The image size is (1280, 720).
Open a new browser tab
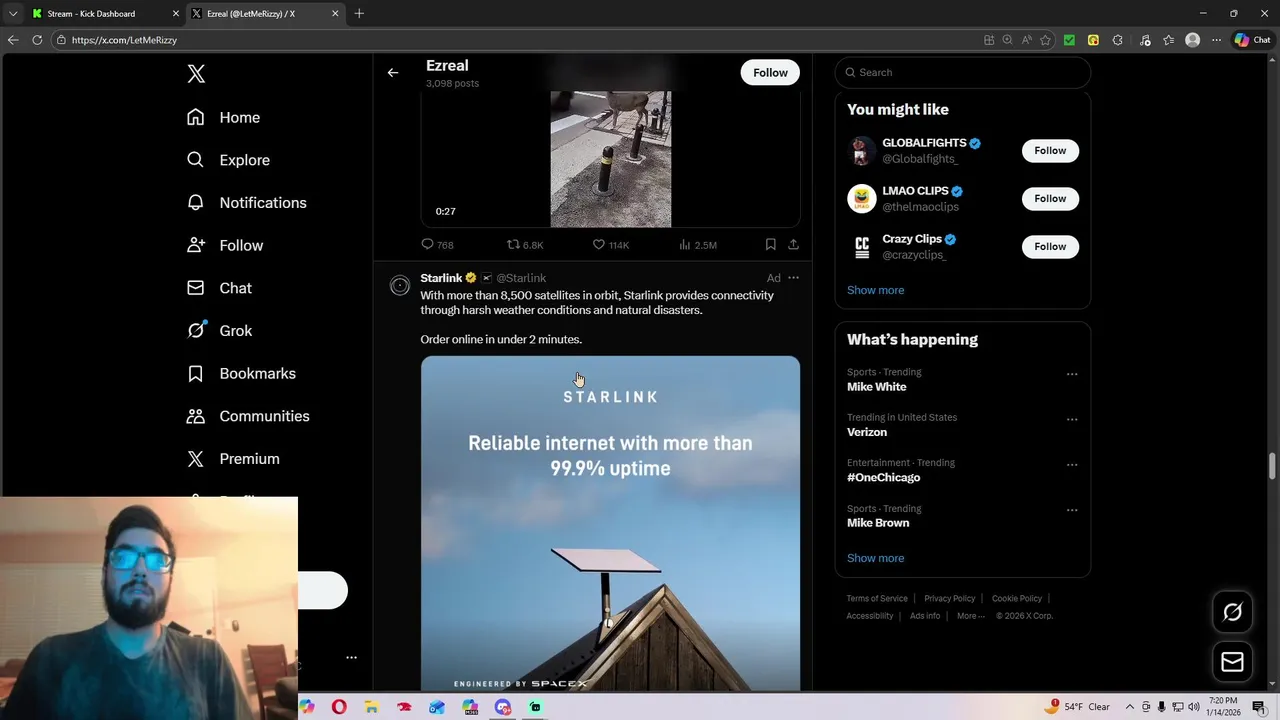(359, 14)
